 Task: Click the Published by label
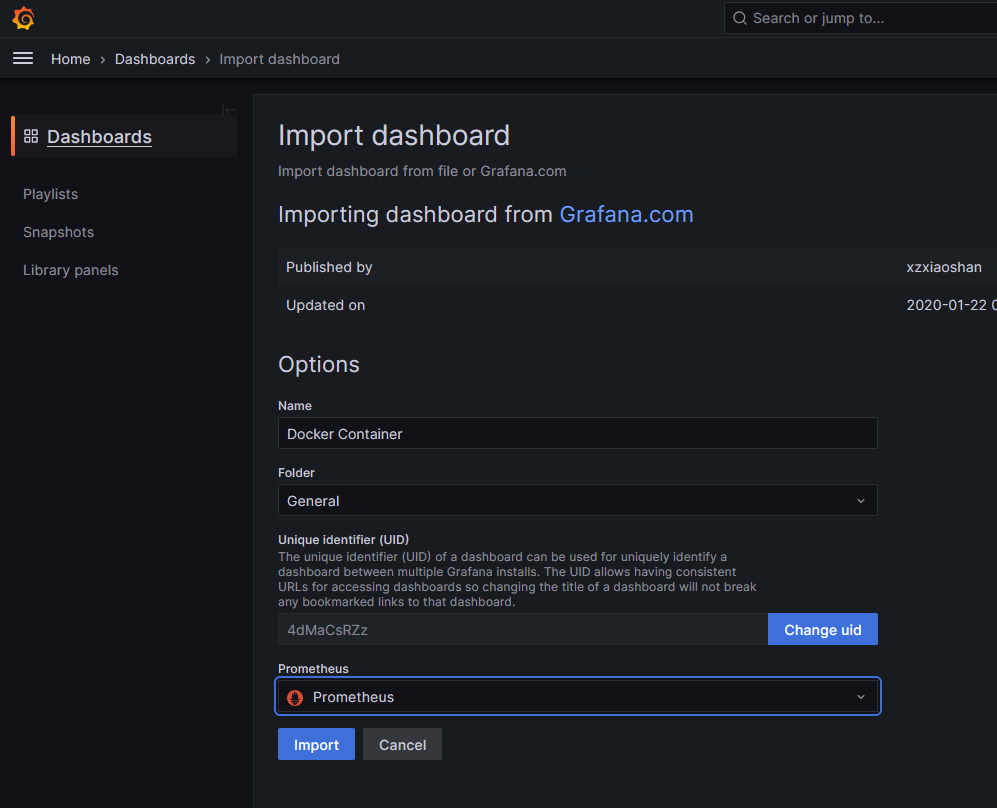coord(329,267)
